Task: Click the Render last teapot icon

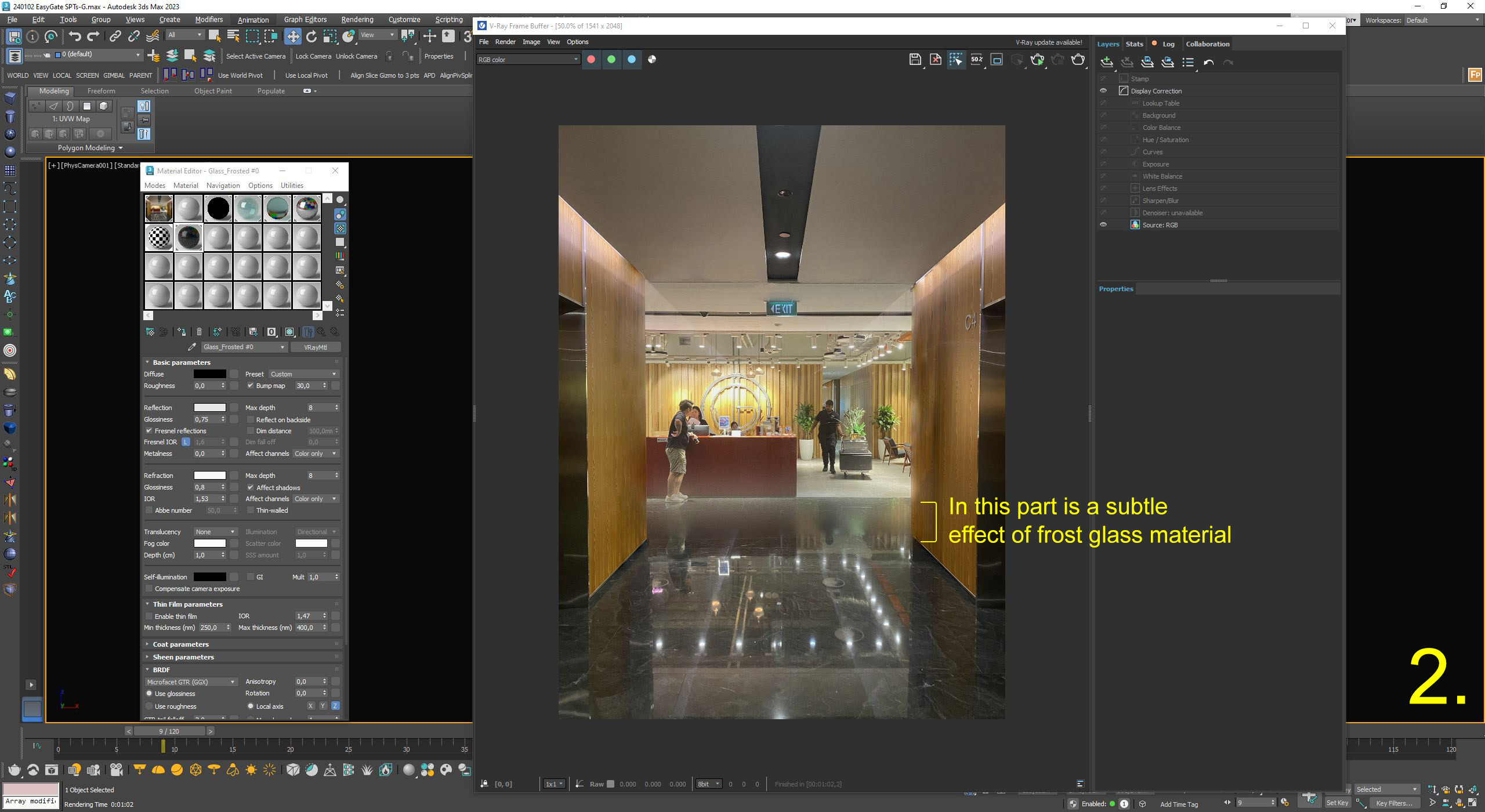Action: 1078,59
